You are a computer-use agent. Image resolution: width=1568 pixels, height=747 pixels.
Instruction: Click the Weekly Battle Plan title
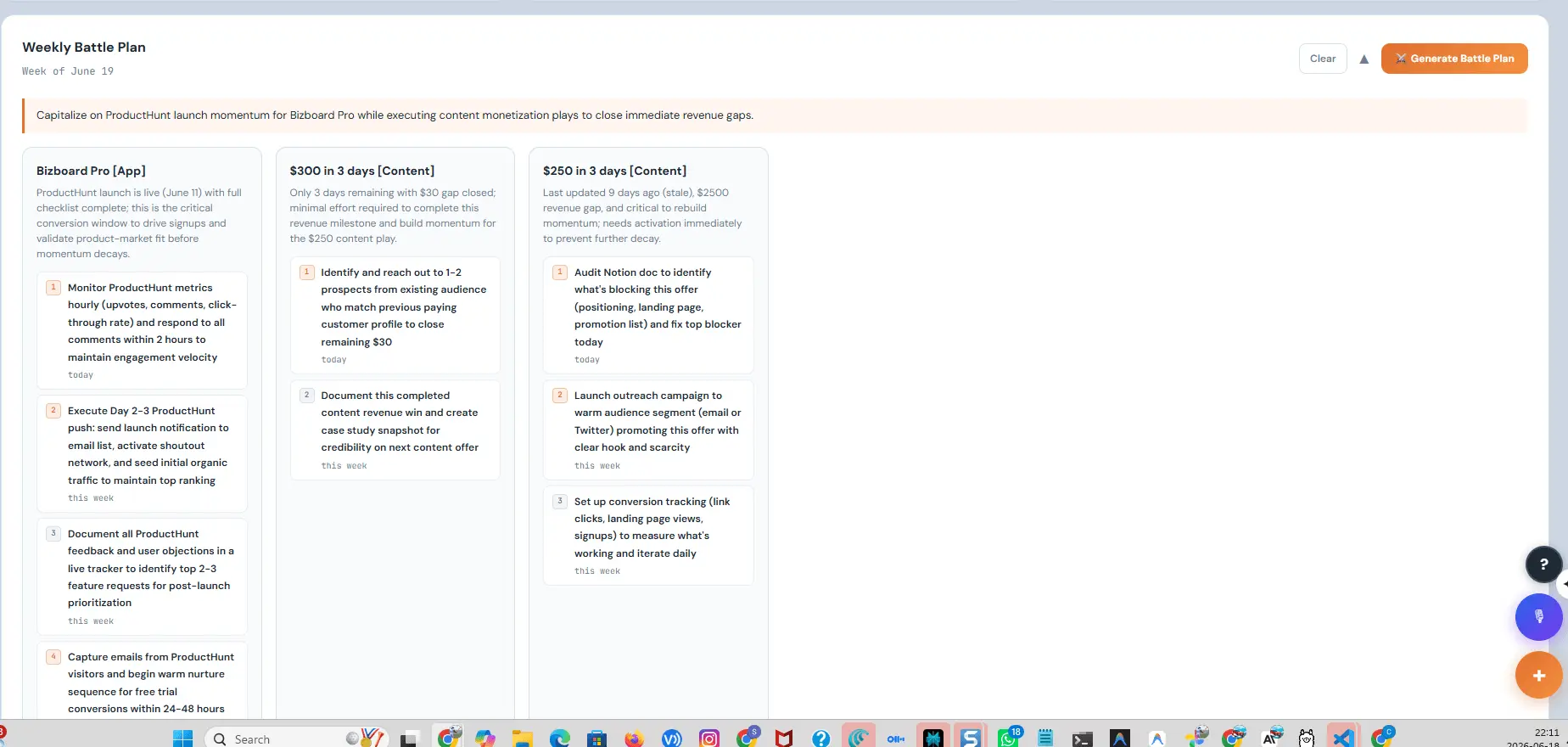tap(84, 48)
